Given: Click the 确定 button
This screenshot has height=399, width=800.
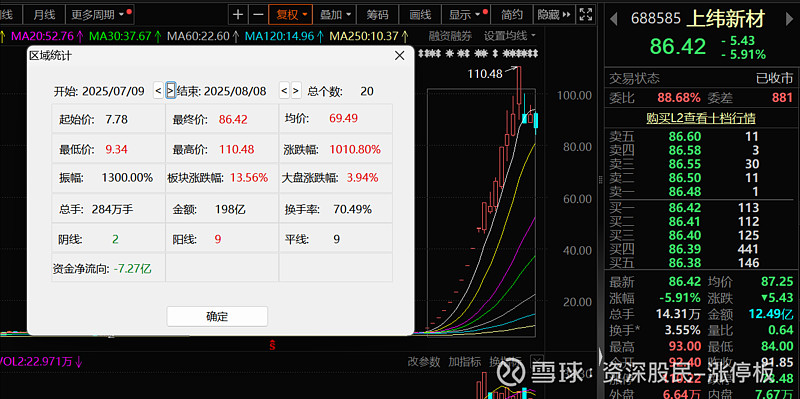Looking at the screenshot, I should (217, 316).
